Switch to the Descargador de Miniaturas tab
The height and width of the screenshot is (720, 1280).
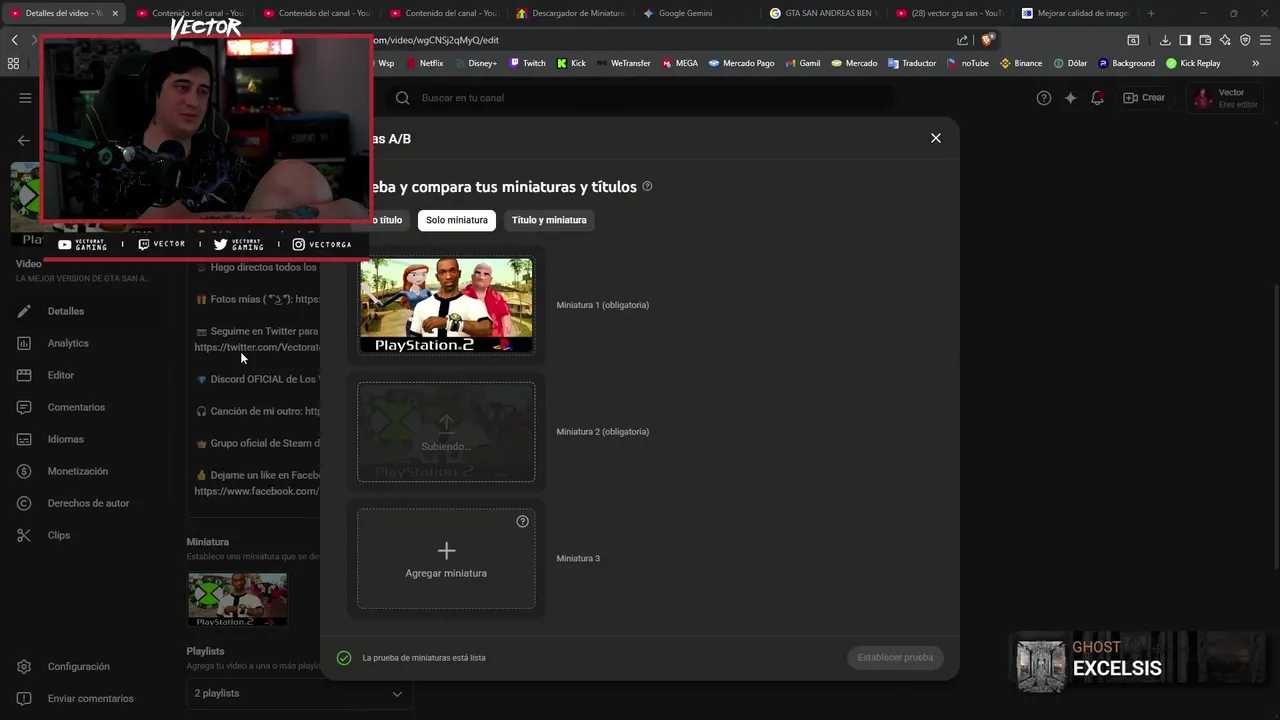572,13
